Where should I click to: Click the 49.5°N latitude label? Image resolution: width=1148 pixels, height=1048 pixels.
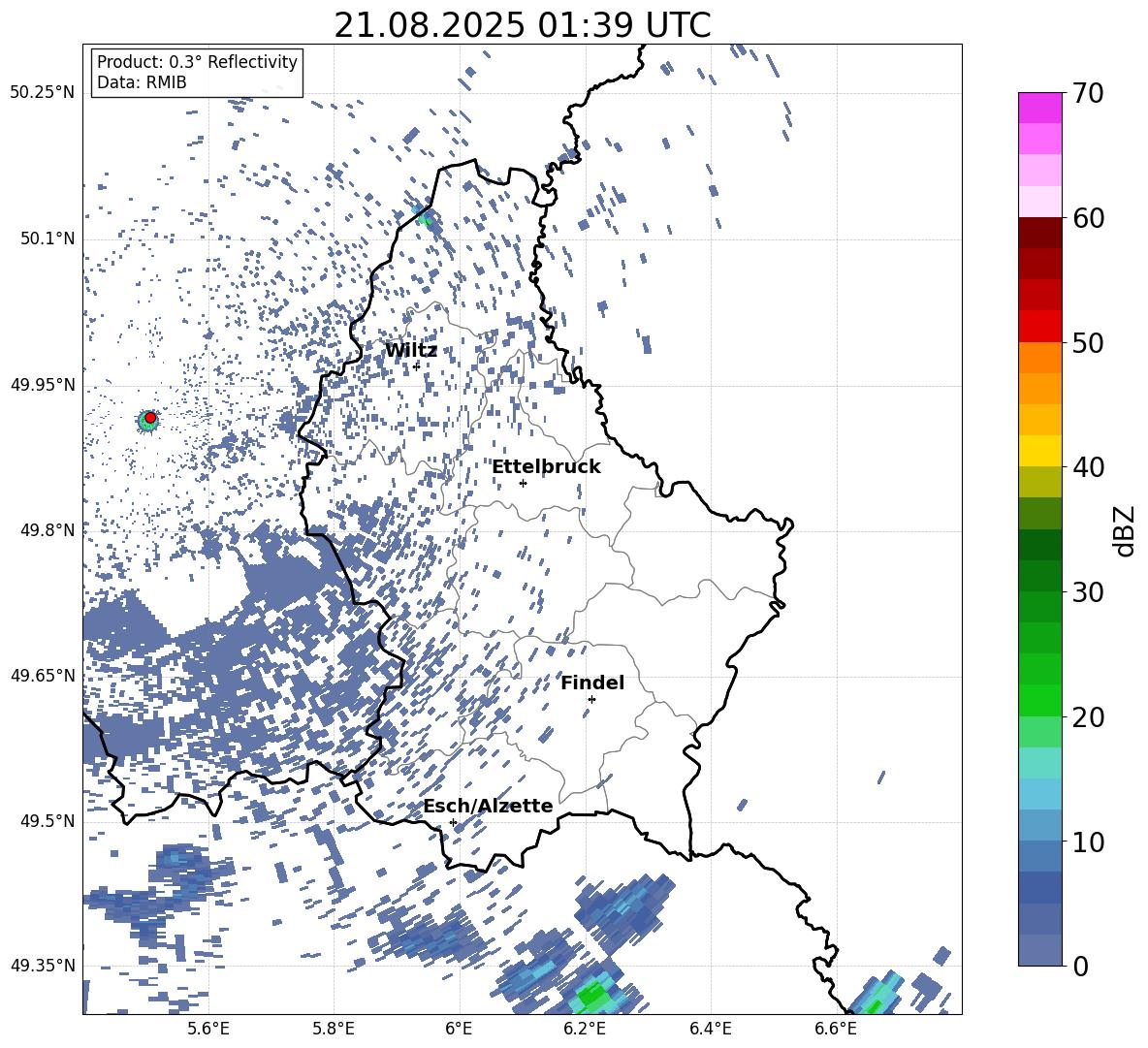point(47,821)
